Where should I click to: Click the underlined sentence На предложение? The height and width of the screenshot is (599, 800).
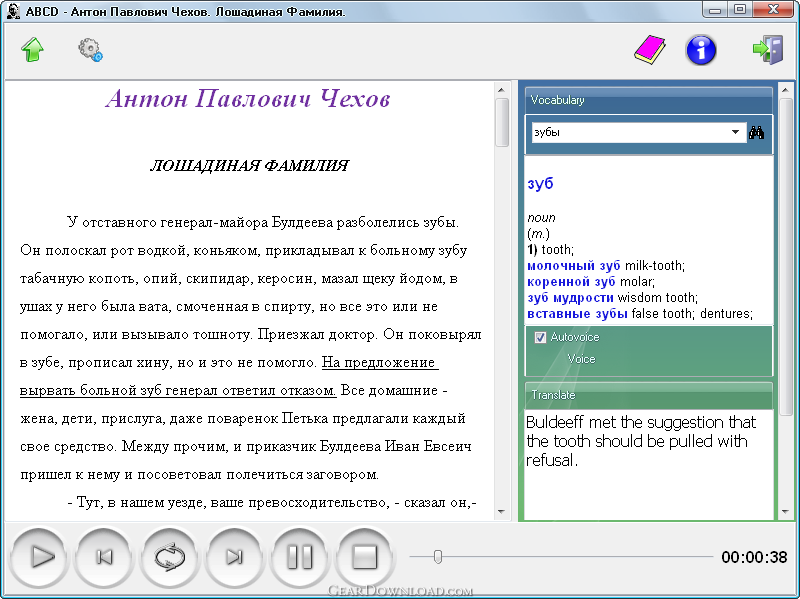pos(380,362)
